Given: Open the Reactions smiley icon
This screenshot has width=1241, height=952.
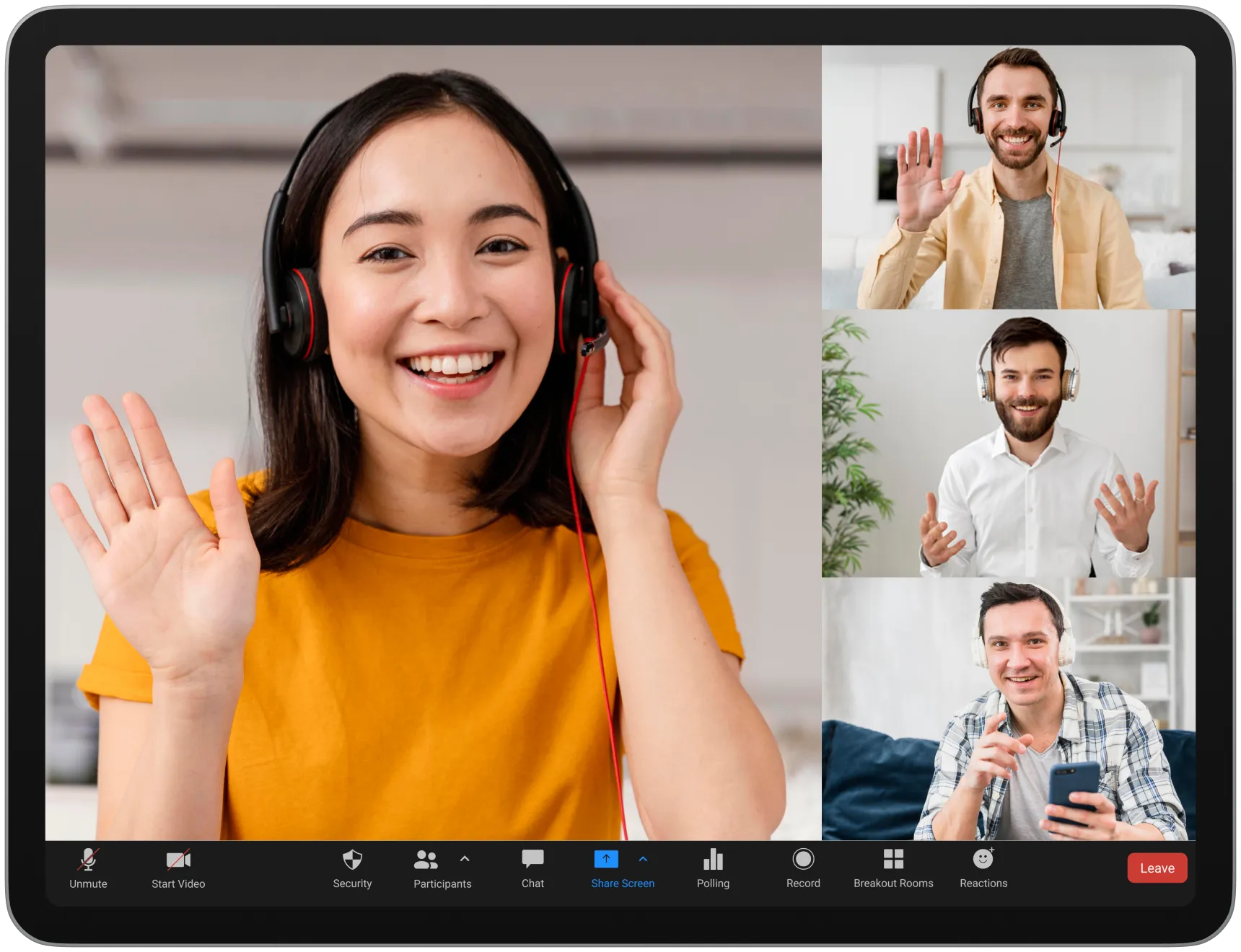Looking at the screenshot, I should click(x=983, y=858).
